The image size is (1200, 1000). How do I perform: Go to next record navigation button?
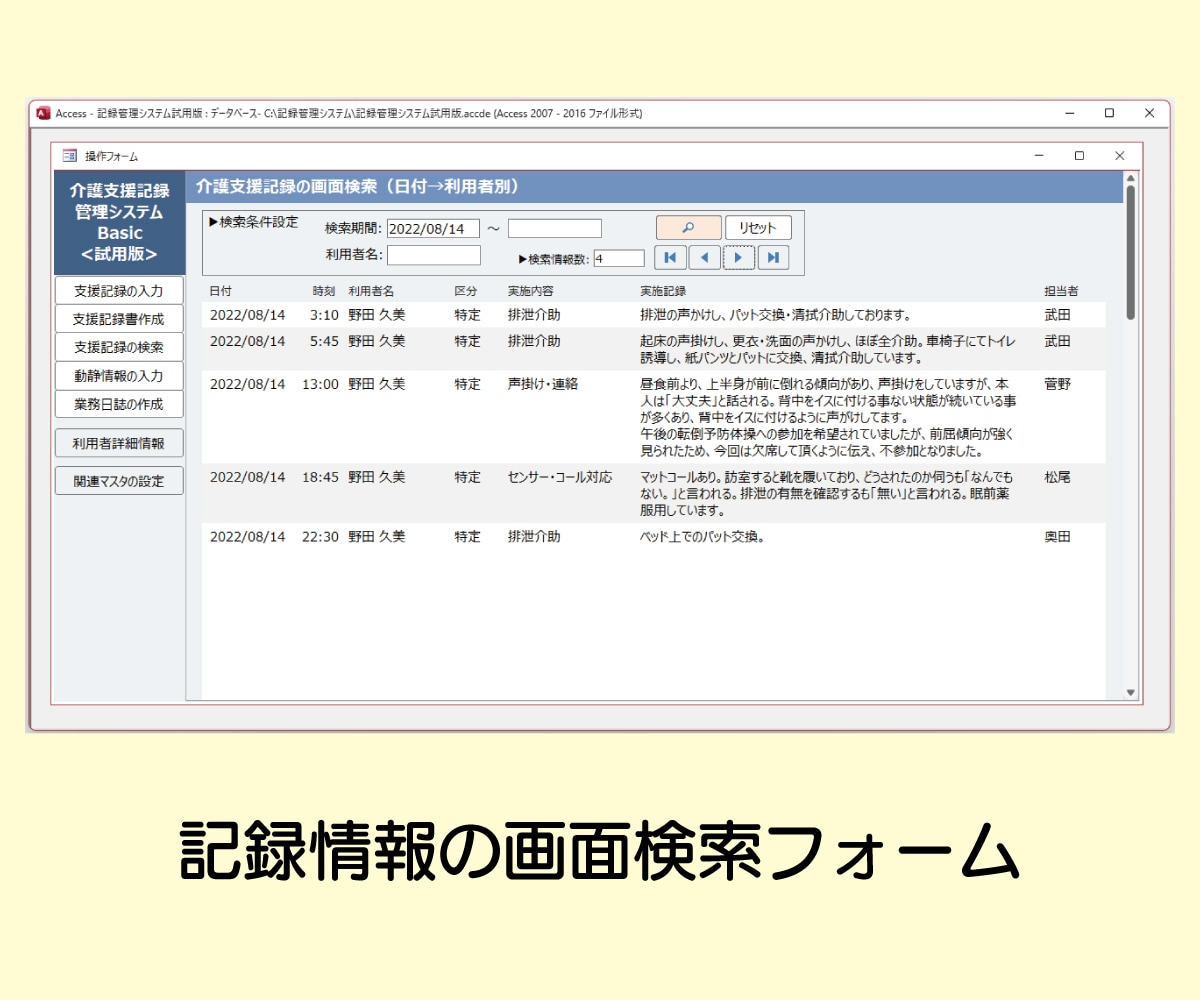[738, 258]
